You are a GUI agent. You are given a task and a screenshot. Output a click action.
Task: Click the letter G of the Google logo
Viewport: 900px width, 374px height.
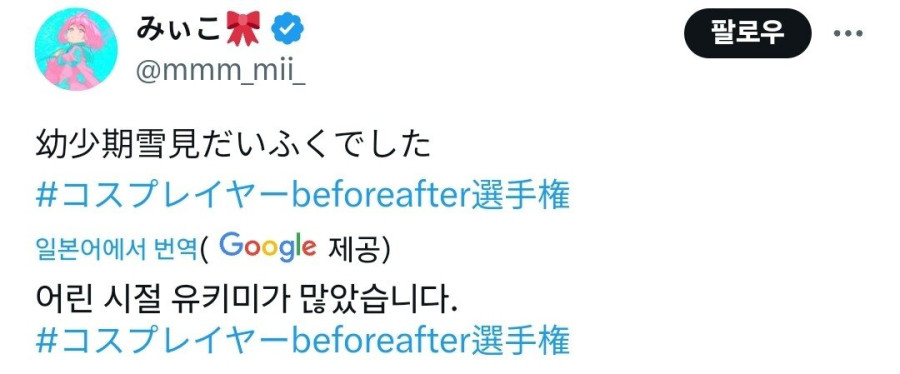[231, 244]
